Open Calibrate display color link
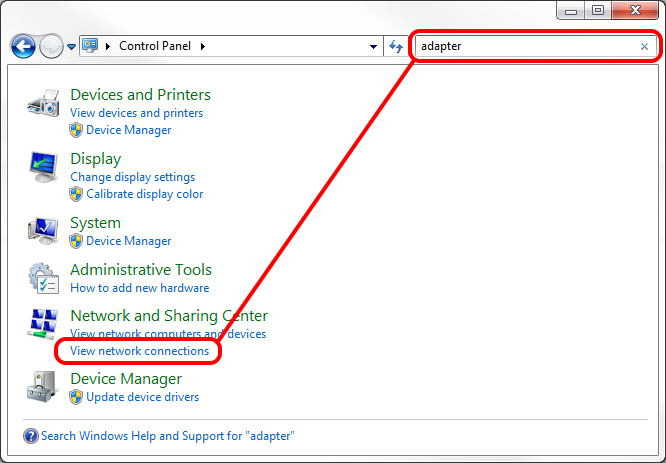 (144, 194)
